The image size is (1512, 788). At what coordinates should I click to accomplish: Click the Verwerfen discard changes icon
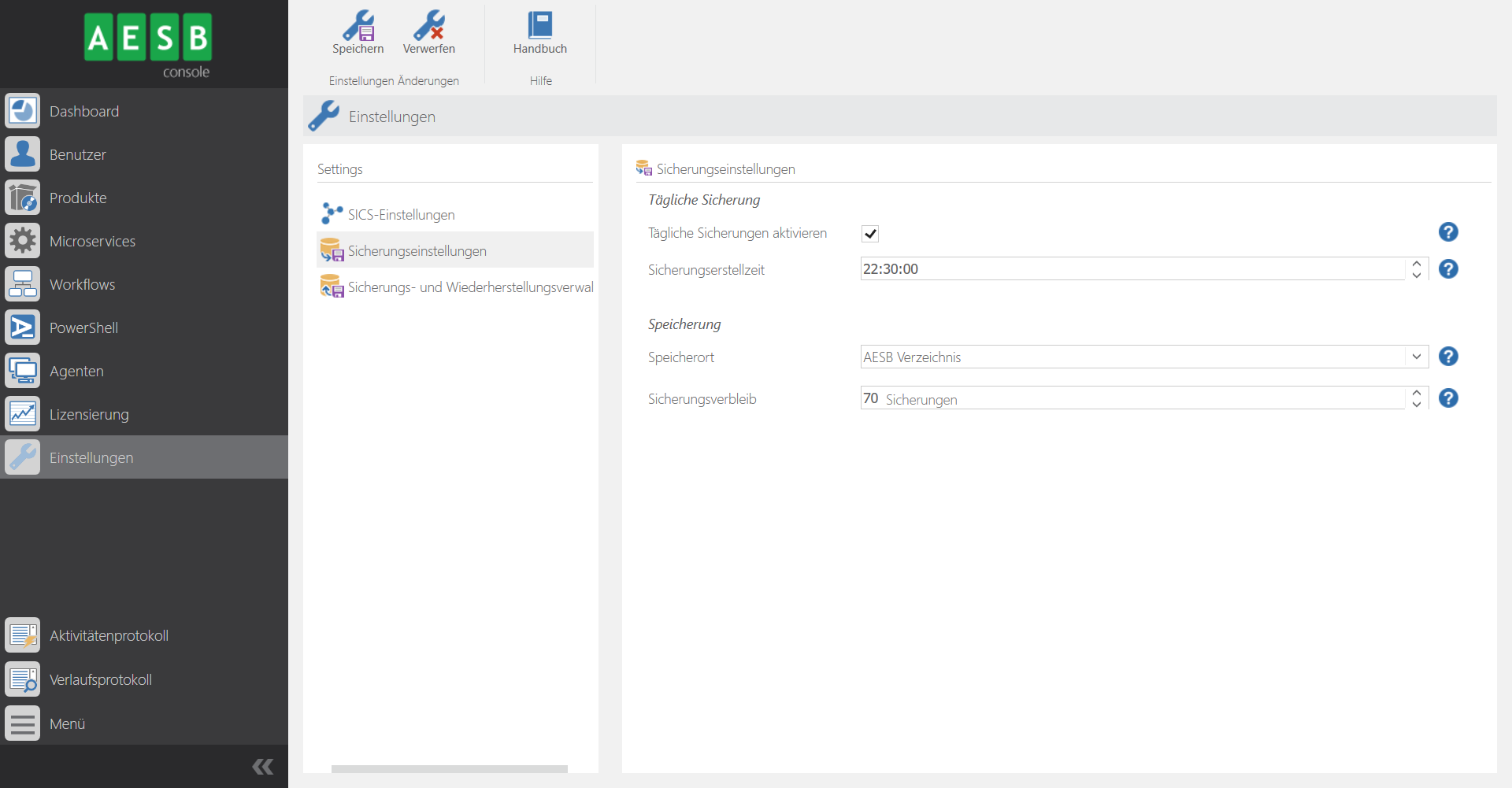pos(428,27)
